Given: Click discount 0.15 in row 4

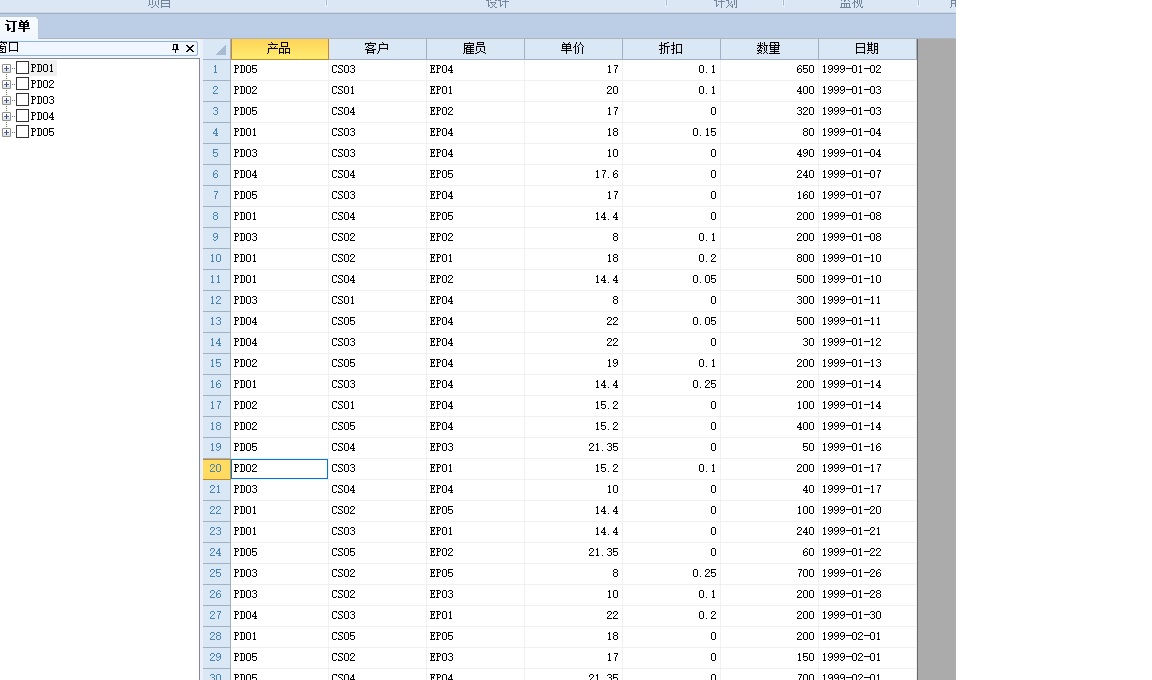Looking at the screenshot, I should pyautogui.click(x=672, y=133).
